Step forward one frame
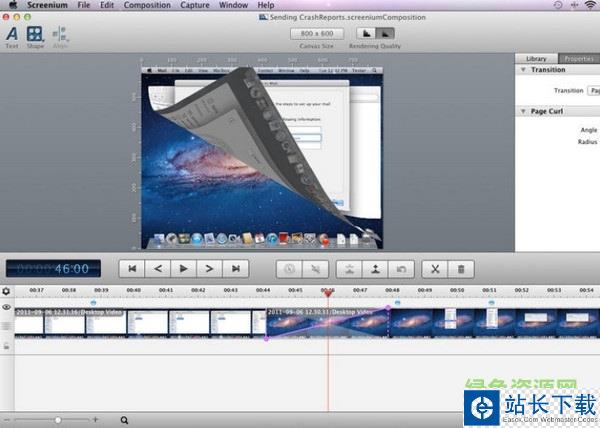 209,268
